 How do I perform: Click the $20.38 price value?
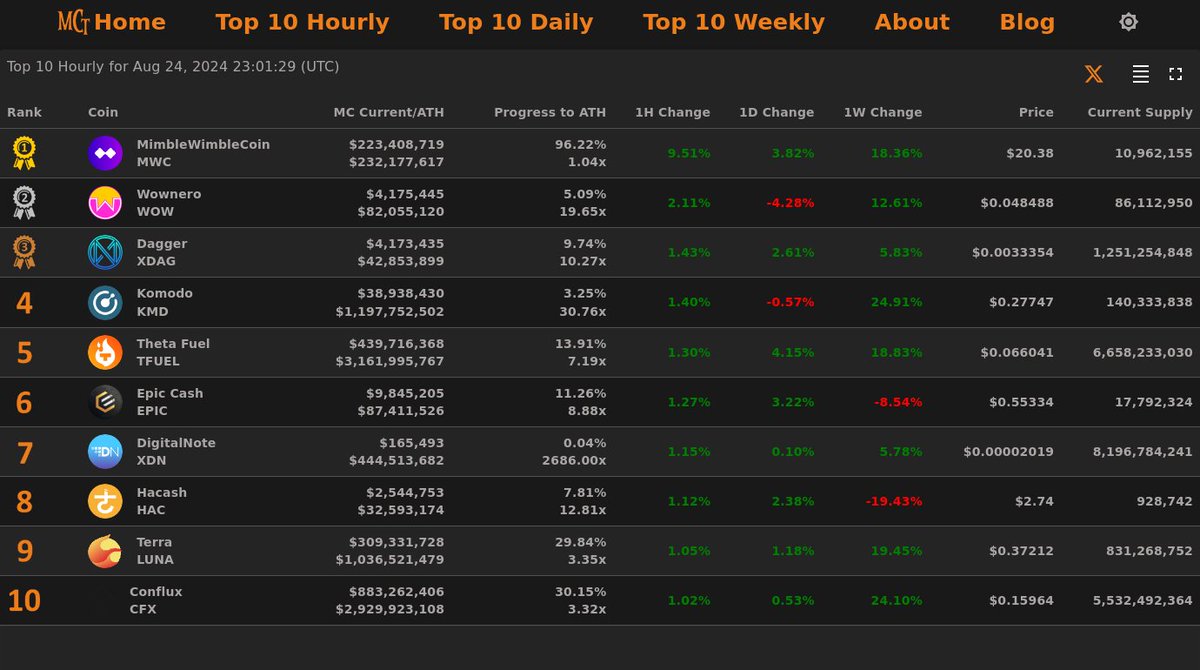click(x=1030, y=153)
